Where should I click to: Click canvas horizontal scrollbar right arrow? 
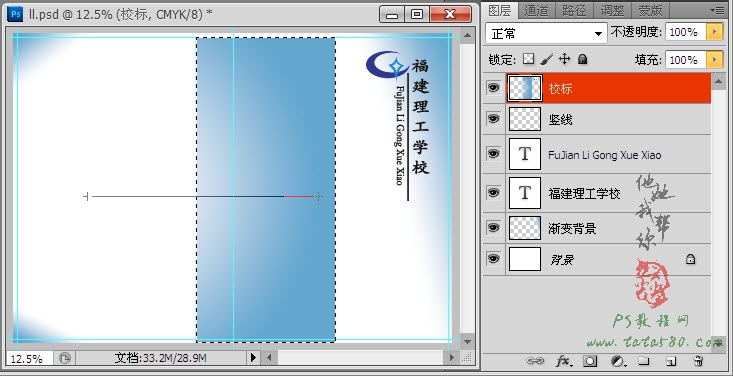tap(452, 358)
